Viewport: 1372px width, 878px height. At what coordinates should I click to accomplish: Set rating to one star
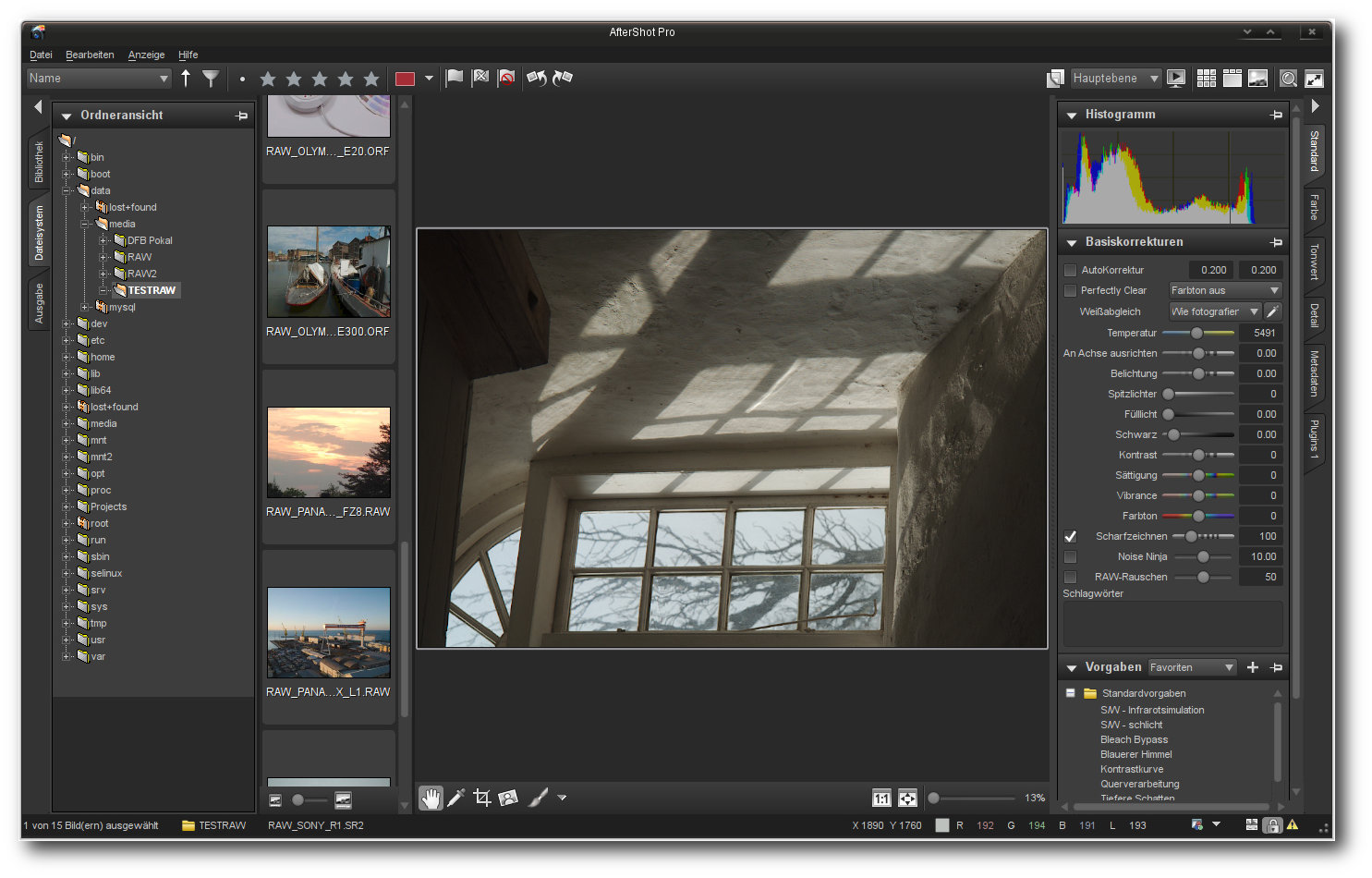(x=268, y=79)
